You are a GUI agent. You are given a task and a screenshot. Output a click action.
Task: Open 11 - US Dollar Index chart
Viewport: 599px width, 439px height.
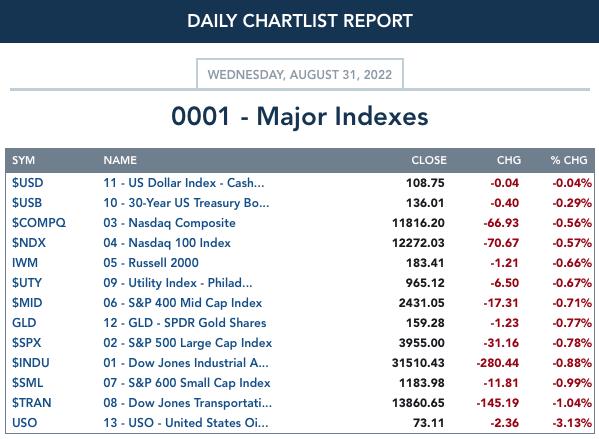(x=183, y=183)
